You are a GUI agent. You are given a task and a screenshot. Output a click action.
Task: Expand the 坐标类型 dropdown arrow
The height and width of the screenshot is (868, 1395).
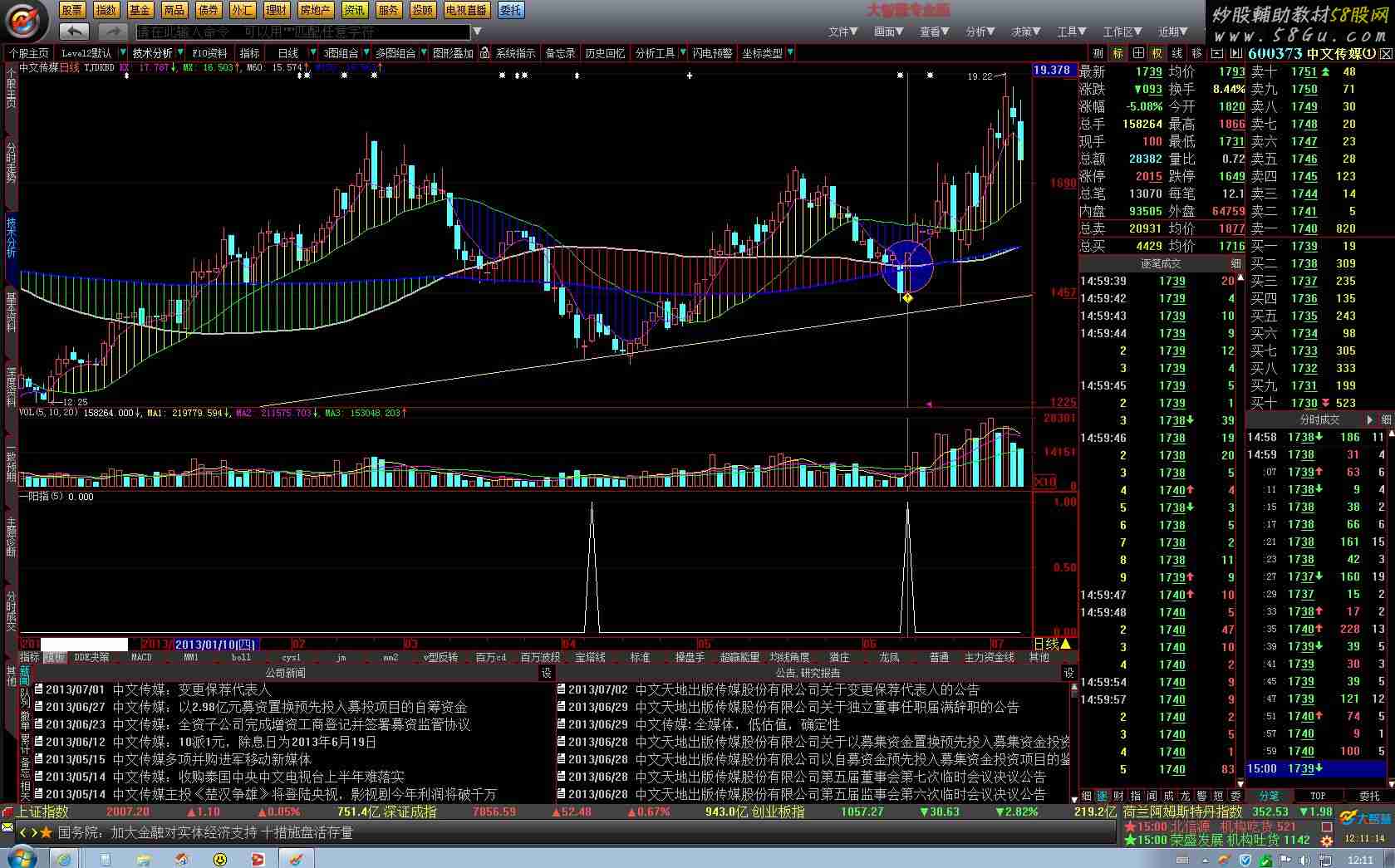pyautogui.click(x=790, y=53)
